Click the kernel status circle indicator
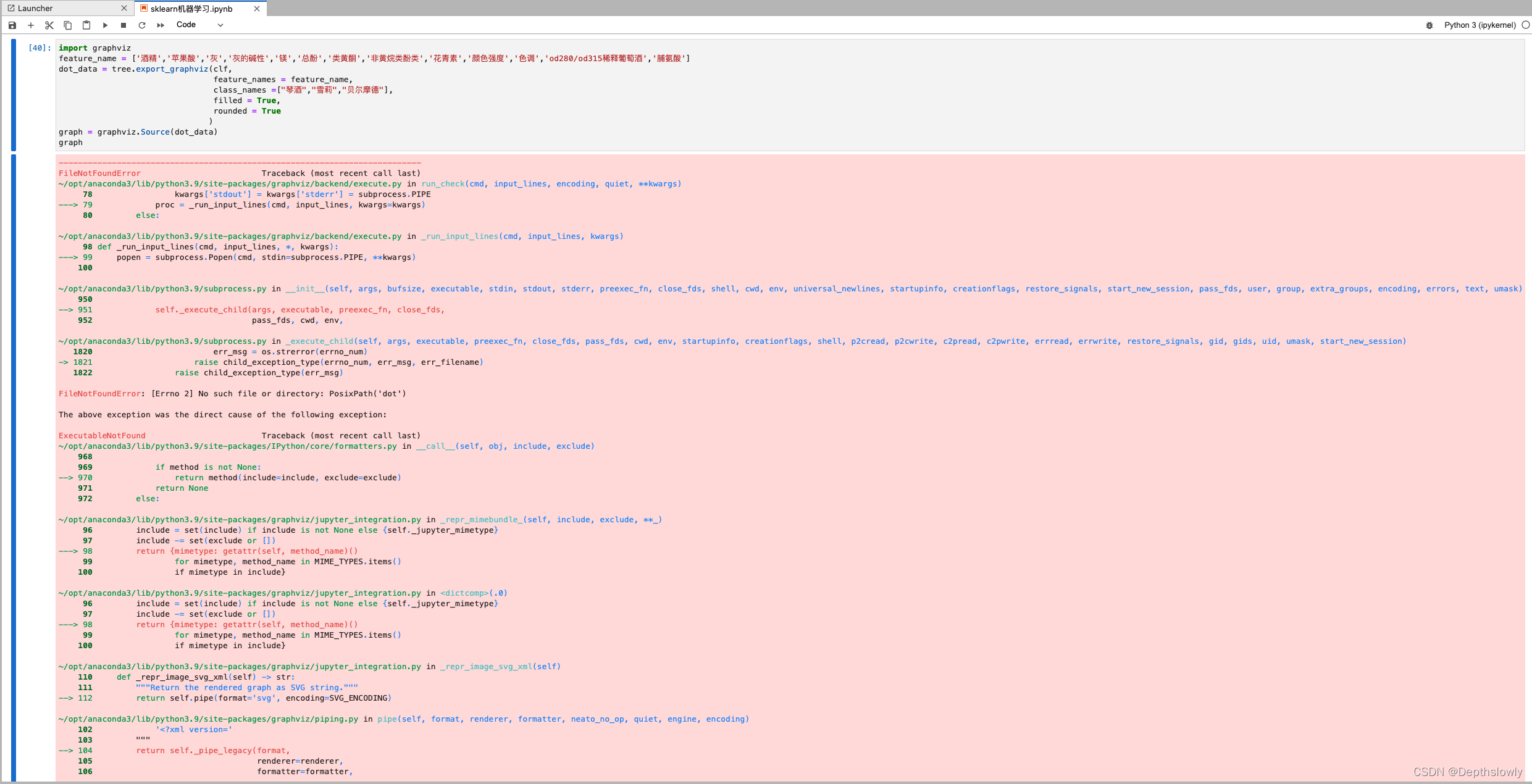The width and height of the screenshot is (1532, 784). [1525, 25]
